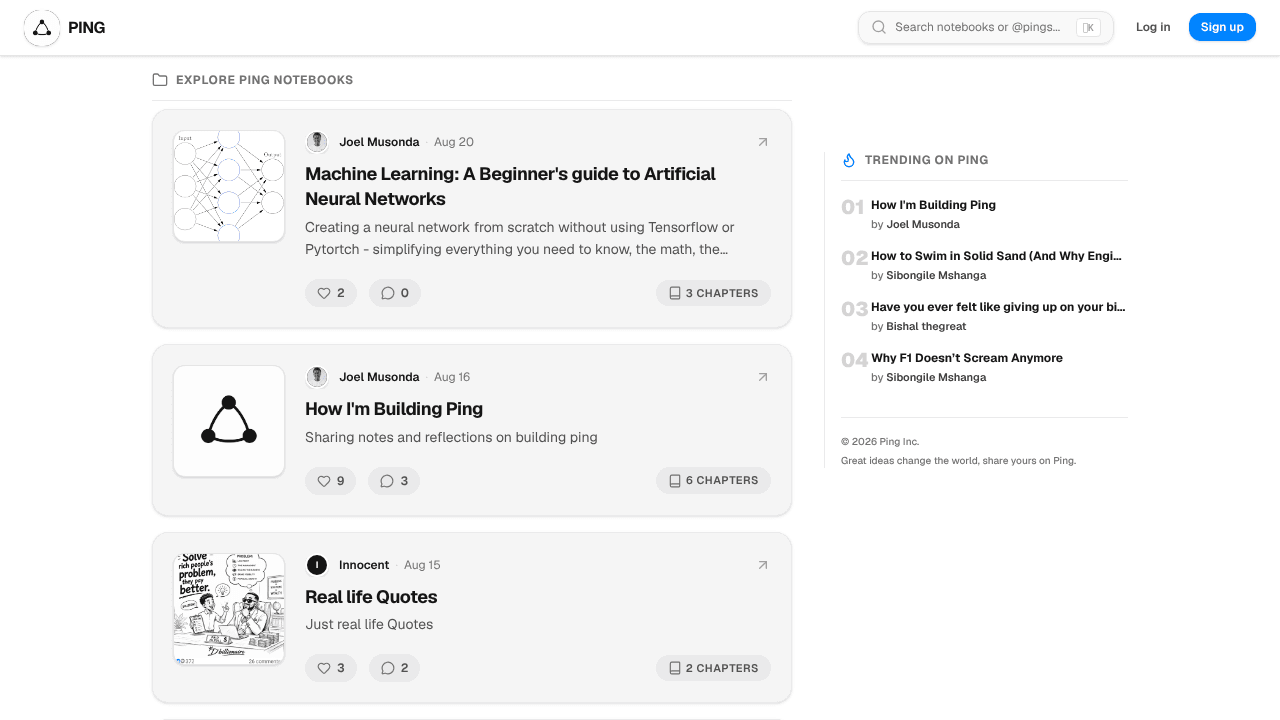Screen dimensions: 1280x720
Task: Like the How I'm Building Ping notebook
Action: [x=331, y=481]
